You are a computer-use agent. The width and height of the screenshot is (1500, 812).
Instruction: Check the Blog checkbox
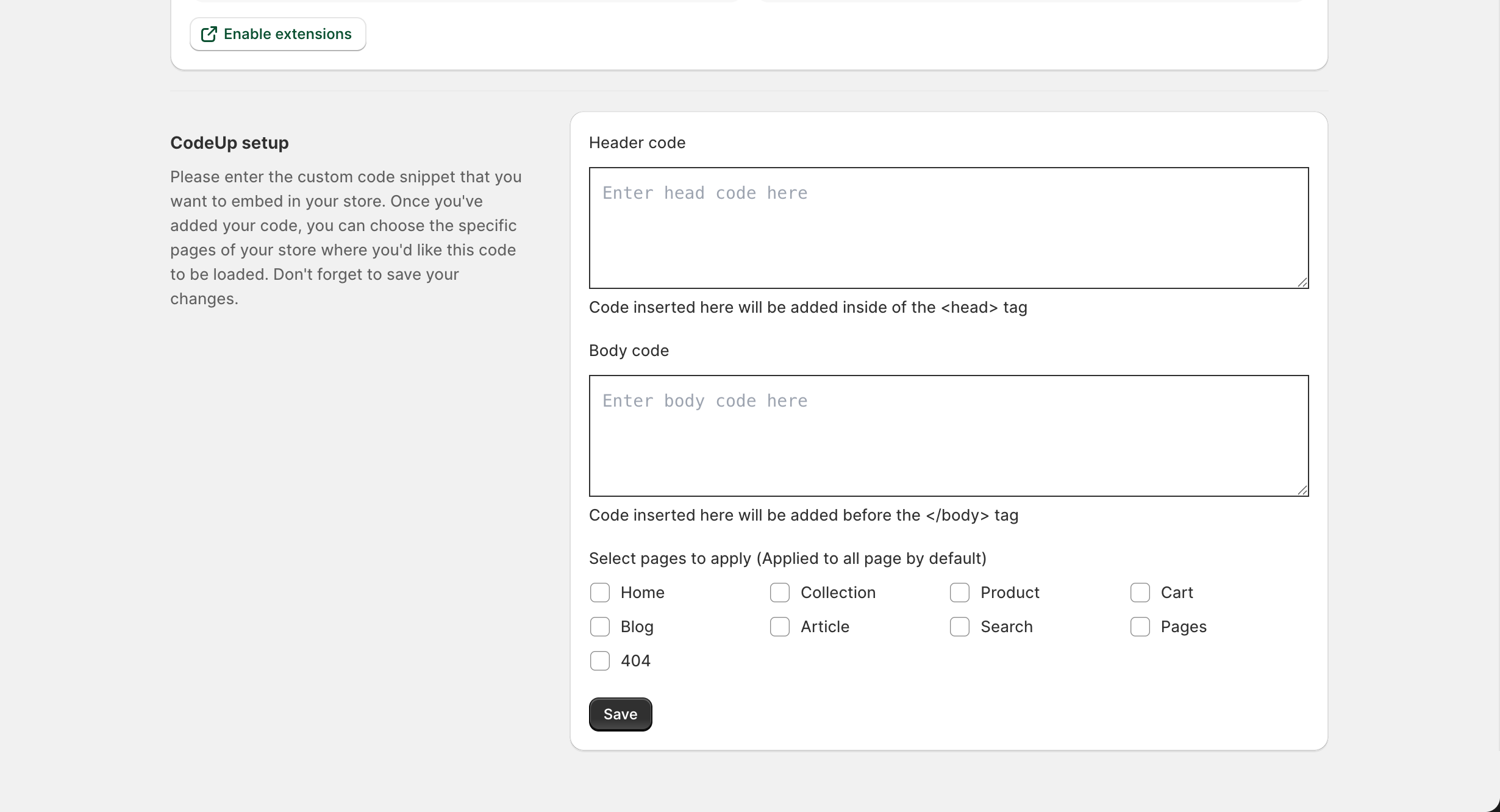[599, 626]
